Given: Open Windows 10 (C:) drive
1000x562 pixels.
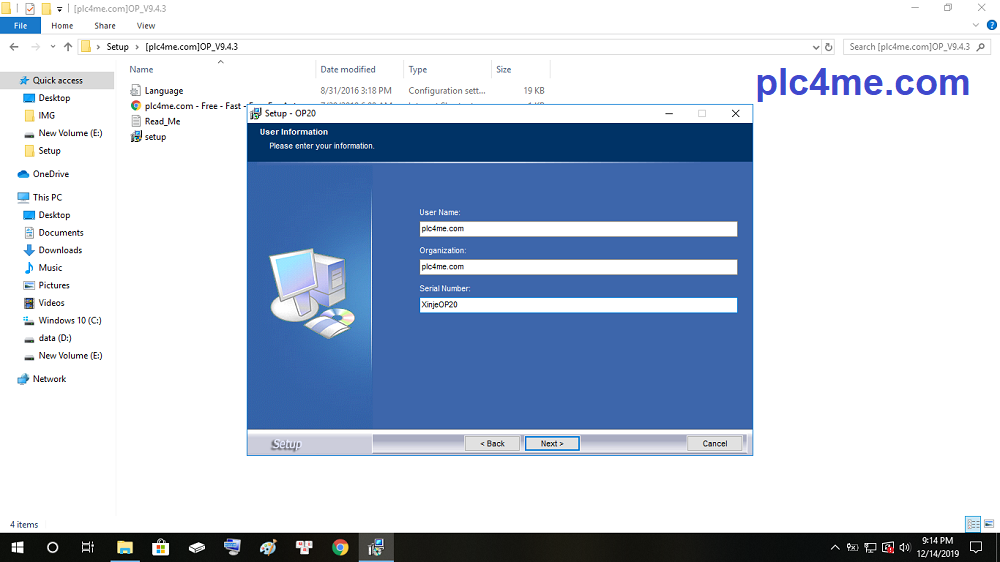Looking at the screenshot, I should [x=70, y=320].
